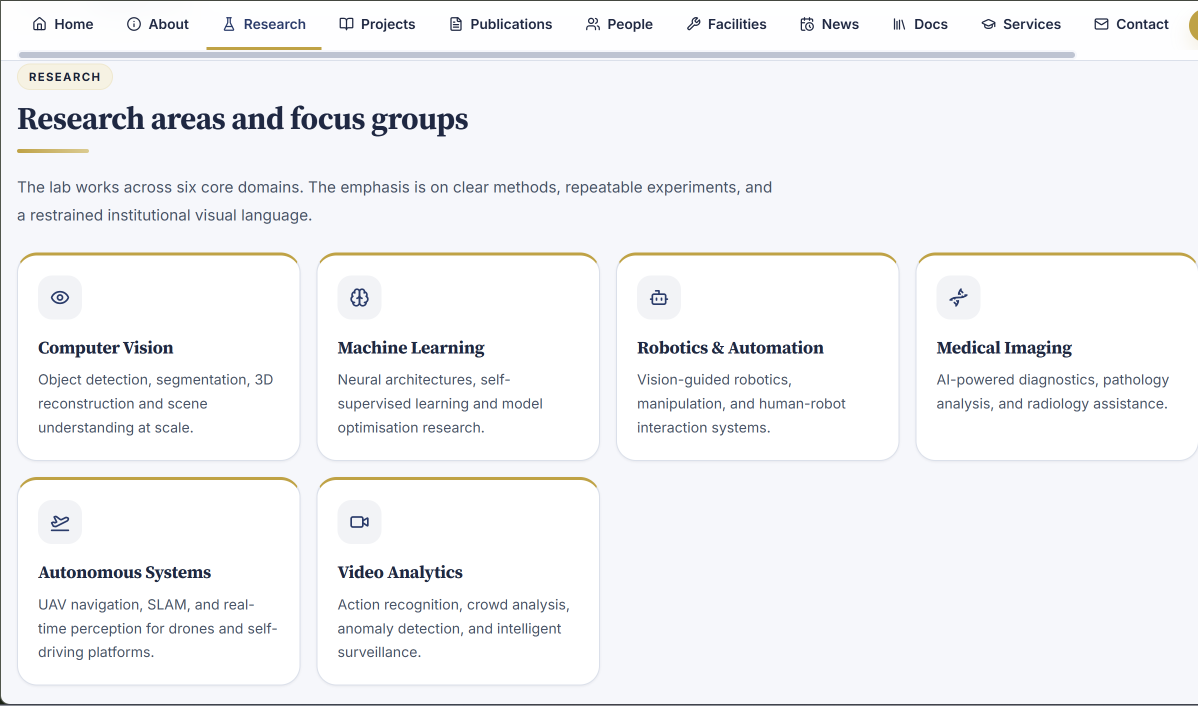
Task: Click the library icon beside Docs
Action: coord(899,24)
